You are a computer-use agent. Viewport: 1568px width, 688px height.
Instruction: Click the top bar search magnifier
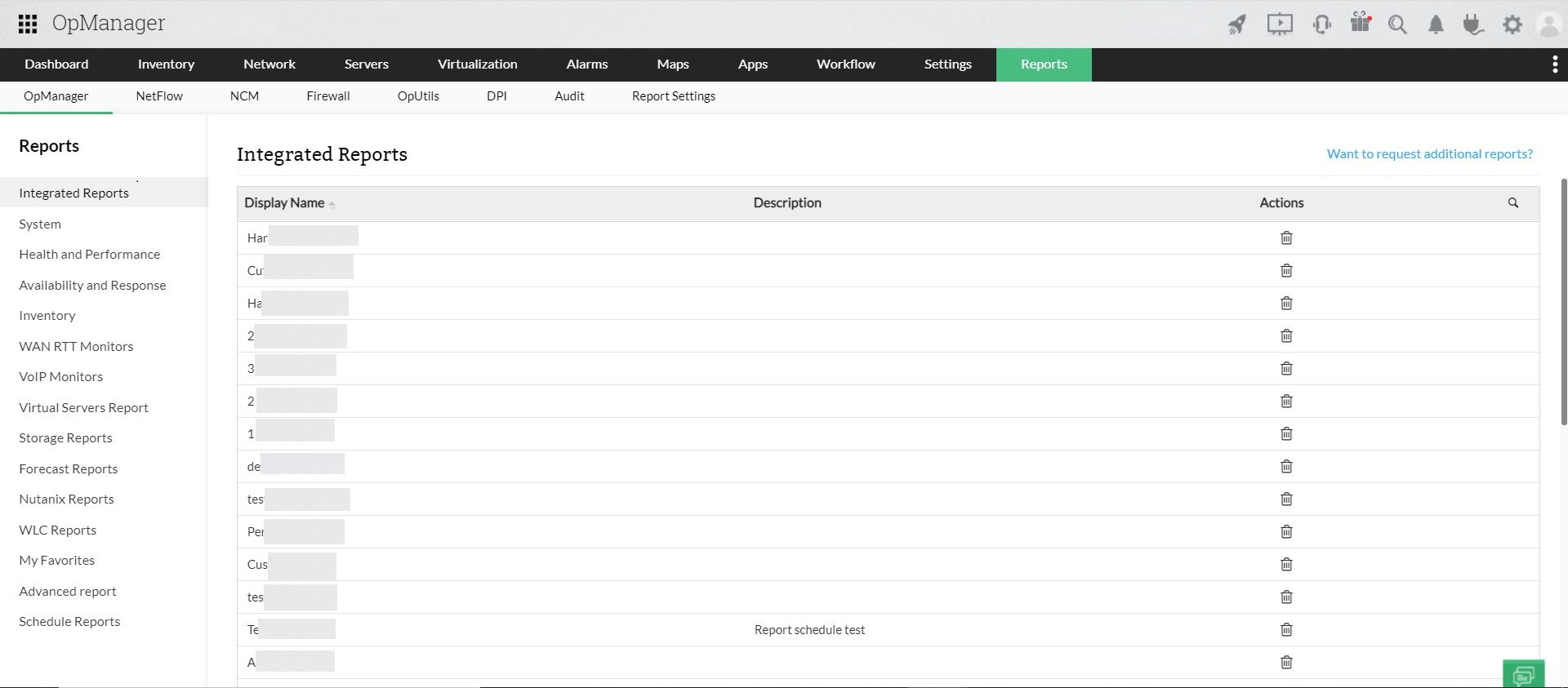tap(1397, 25)
